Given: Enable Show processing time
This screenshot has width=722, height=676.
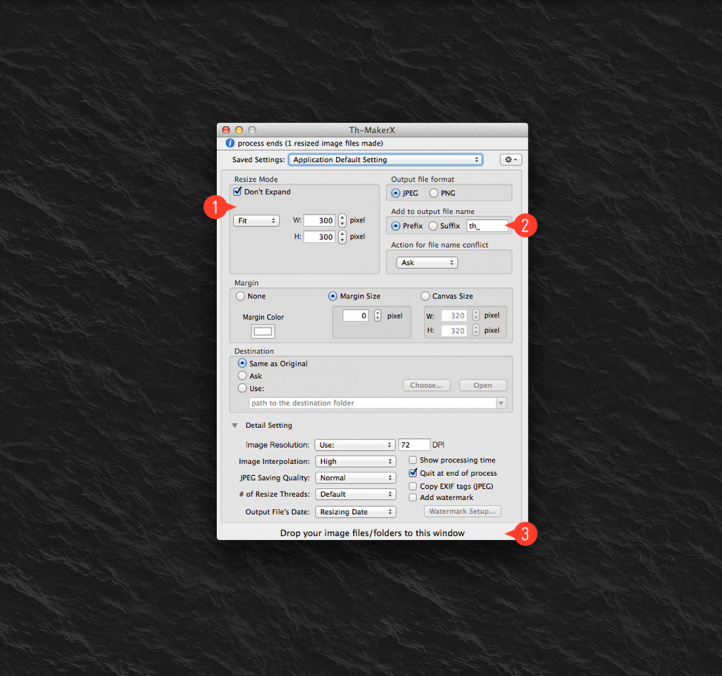Looking at the screenshot, I should coord(413,460).
